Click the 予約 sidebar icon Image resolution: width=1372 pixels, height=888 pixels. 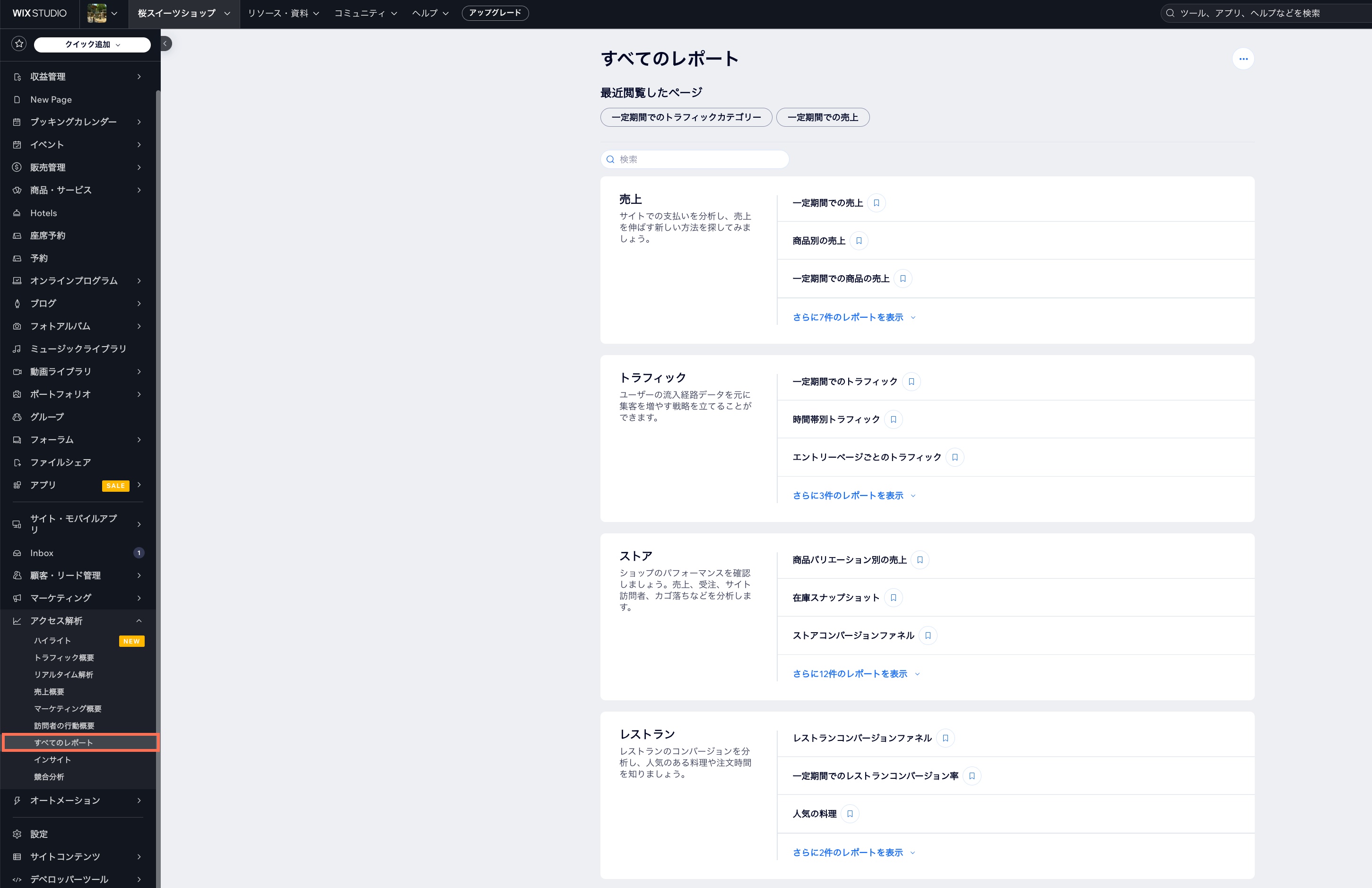click(17, 258)
